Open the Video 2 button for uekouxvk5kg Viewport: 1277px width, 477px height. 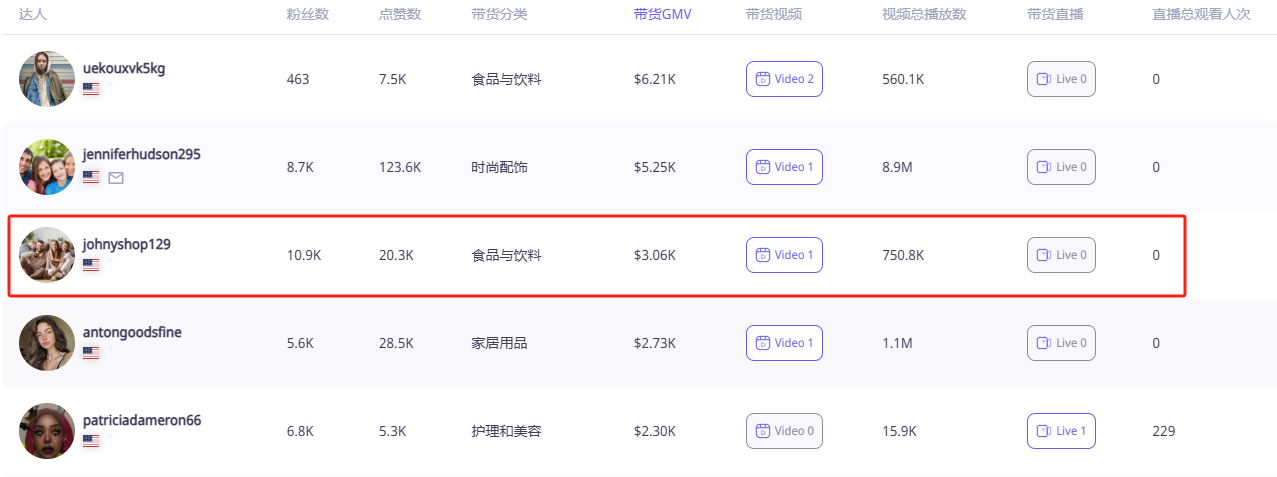tap(784, 79)
